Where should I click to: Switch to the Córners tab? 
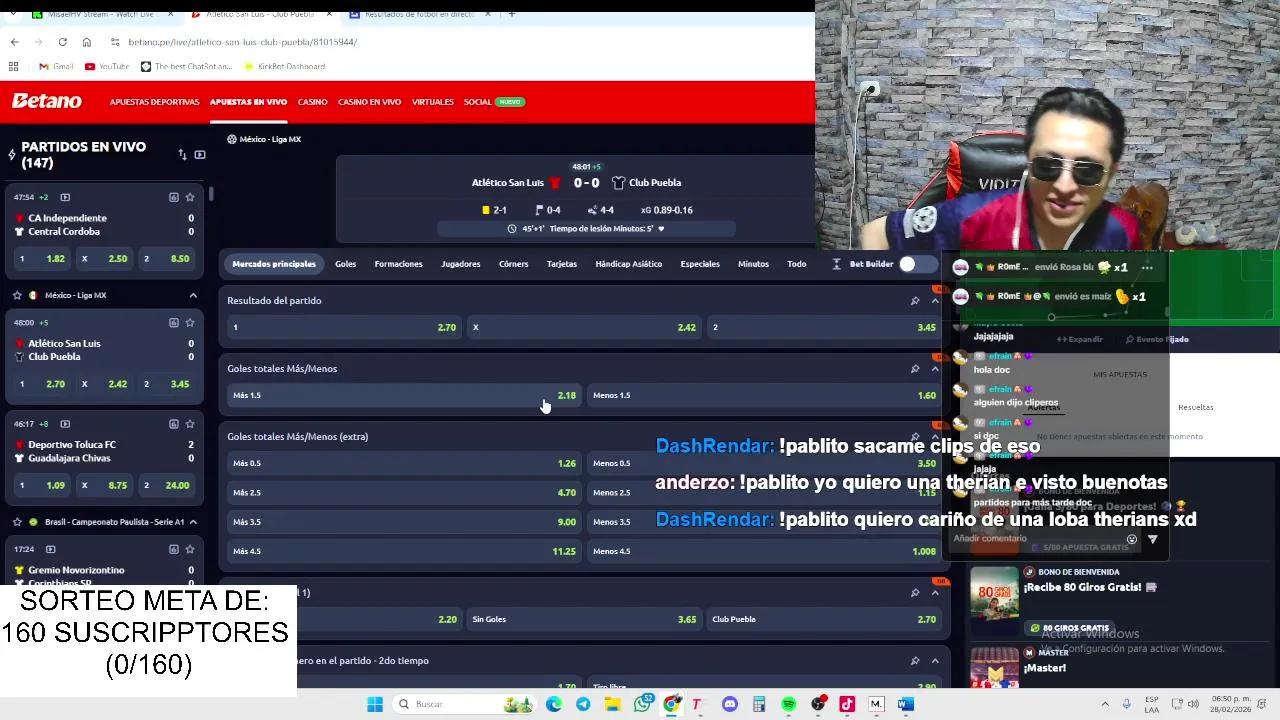pyautogui.click(x=513, y=264)
